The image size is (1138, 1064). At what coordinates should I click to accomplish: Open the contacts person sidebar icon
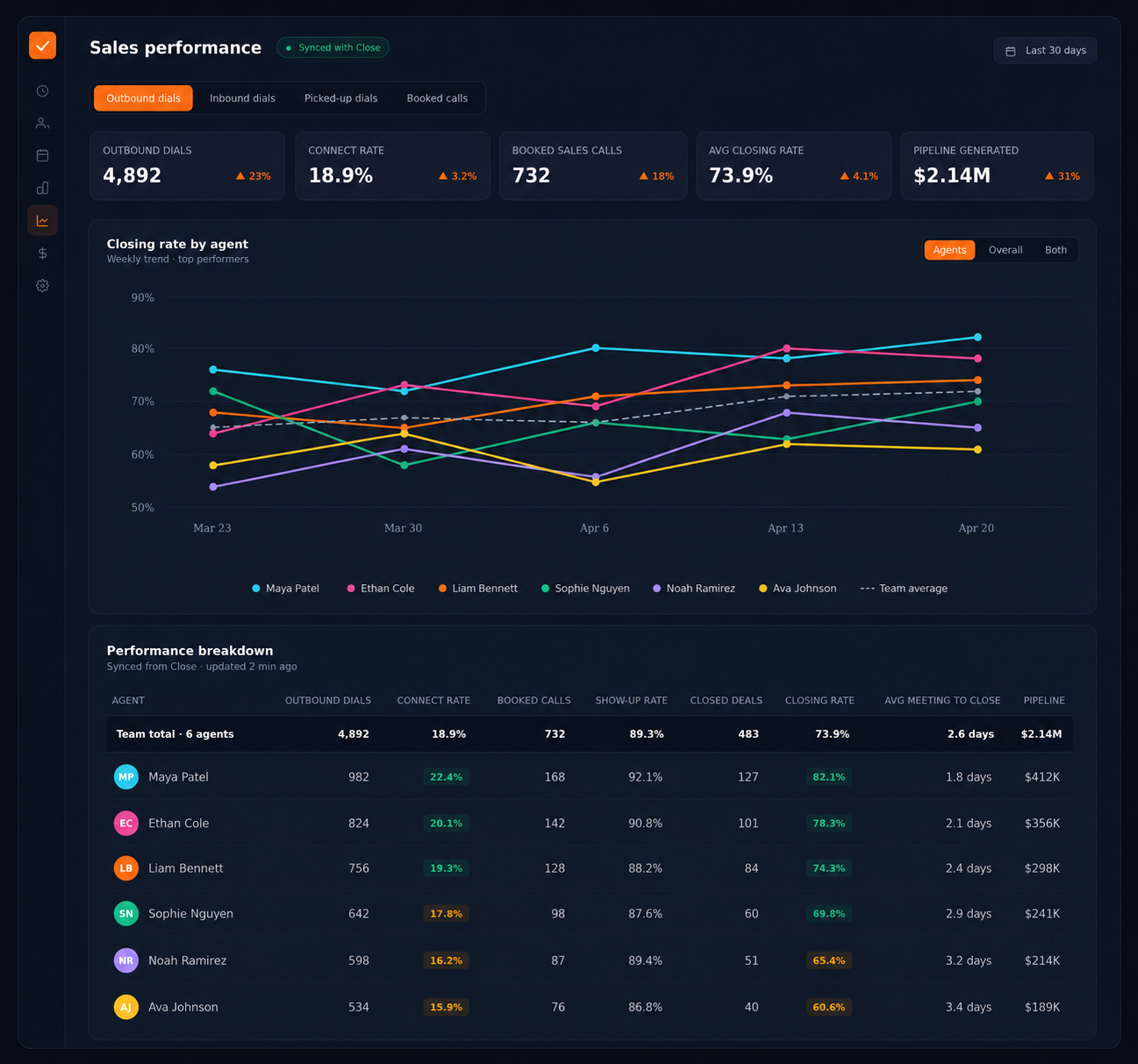pos(42,124)
